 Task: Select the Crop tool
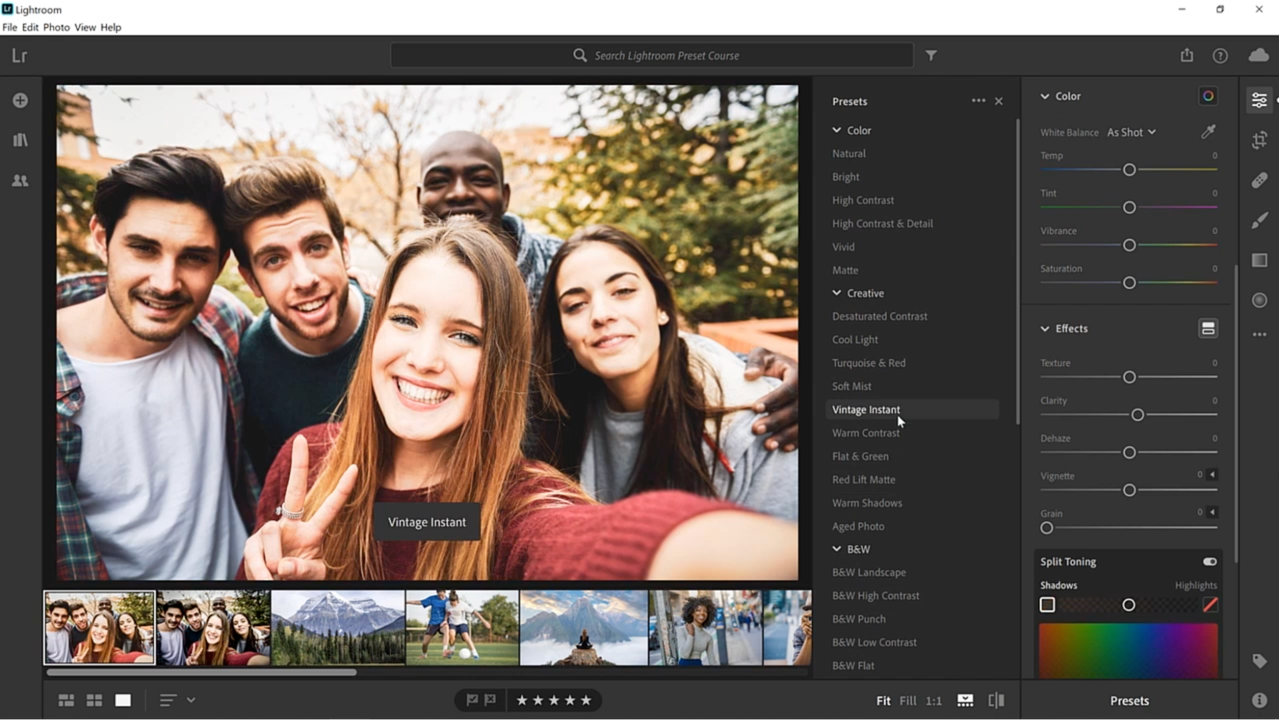(1259, 140)
